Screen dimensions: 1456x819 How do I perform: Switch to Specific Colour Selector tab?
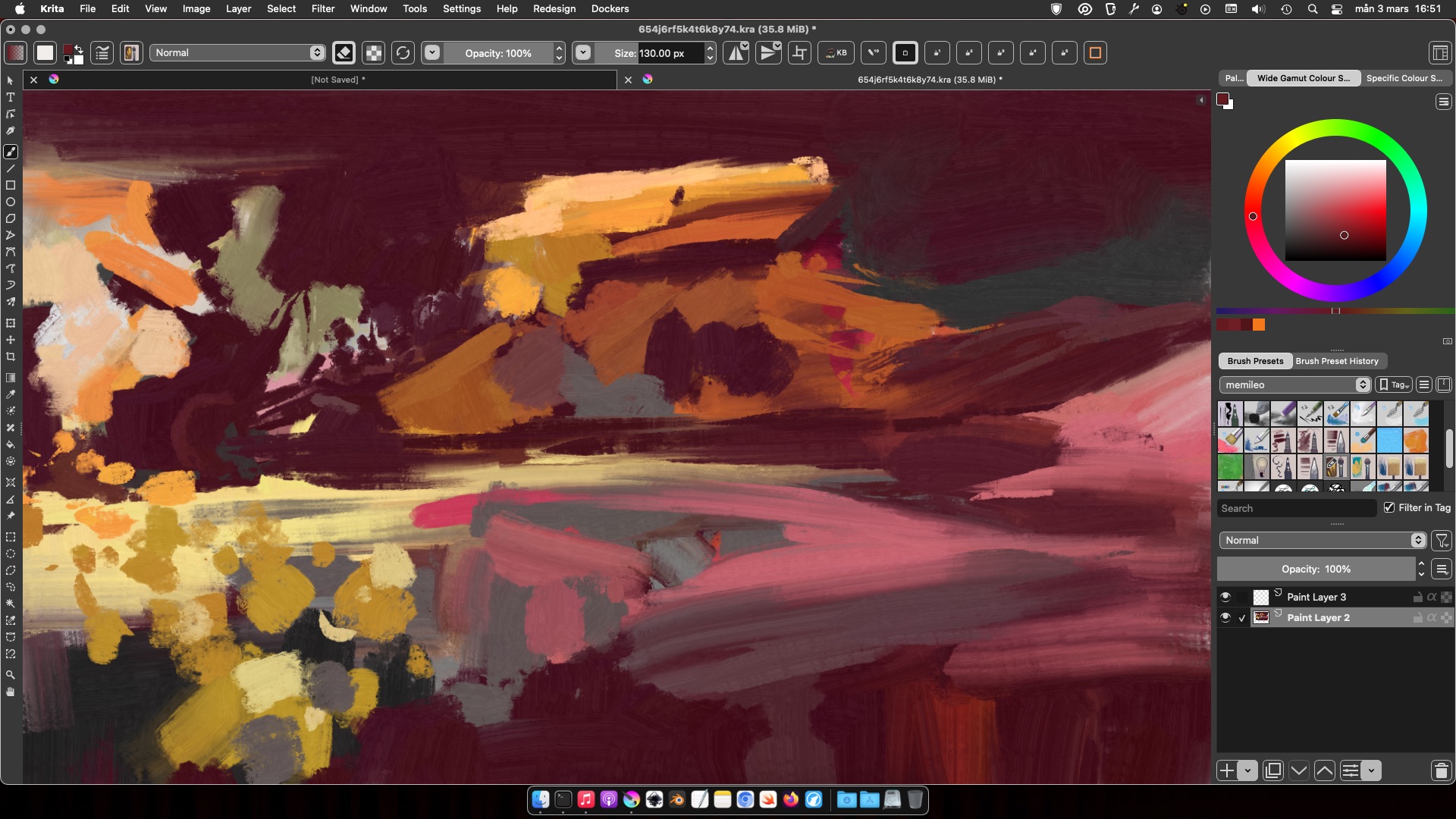tap(1404, 78)
